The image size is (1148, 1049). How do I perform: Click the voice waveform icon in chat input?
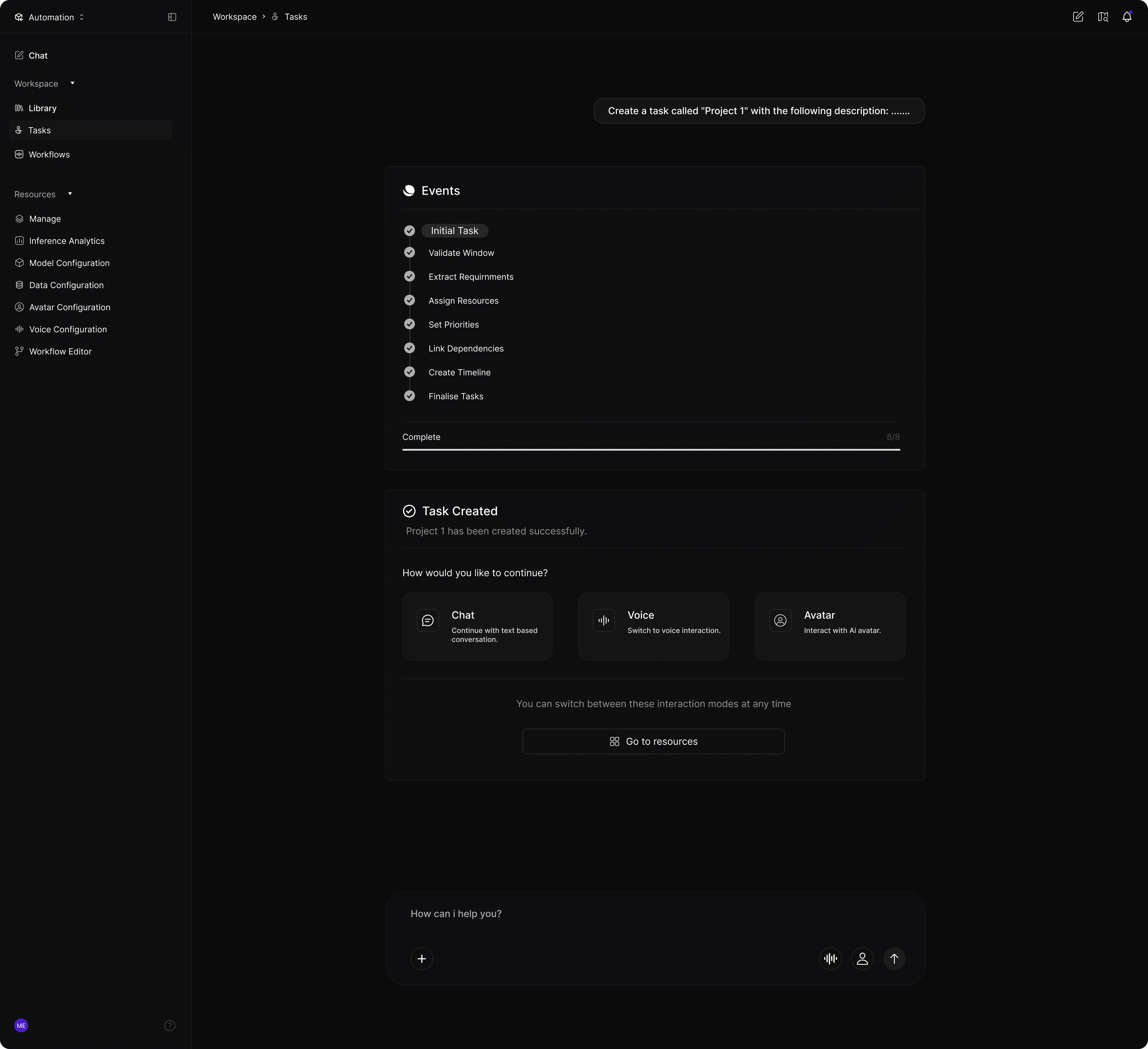coord(830,958)
